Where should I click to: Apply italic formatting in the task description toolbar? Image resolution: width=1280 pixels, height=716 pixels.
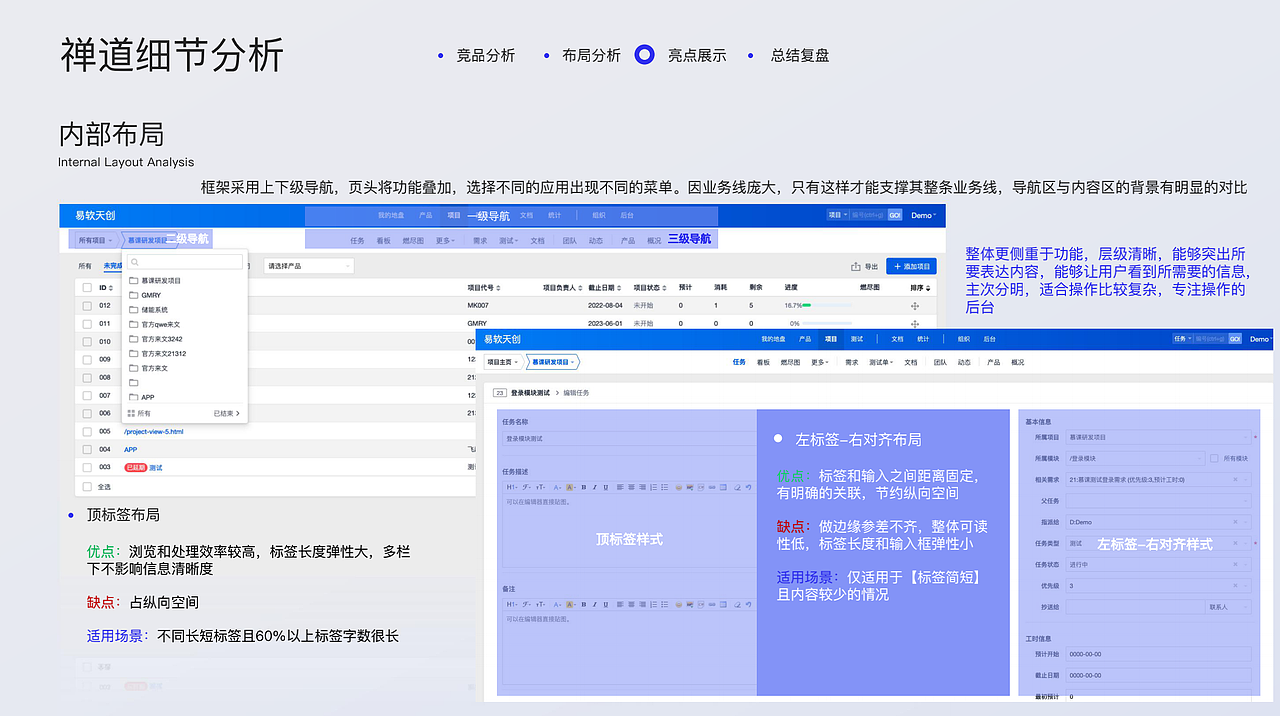[594, 488]
